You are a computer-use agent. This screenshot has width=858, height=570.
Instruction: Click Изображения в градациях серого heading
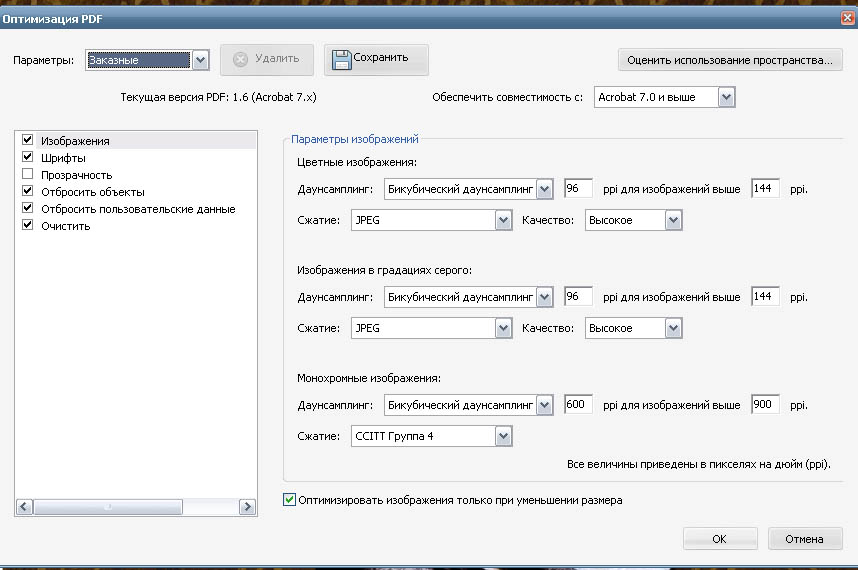384,270
